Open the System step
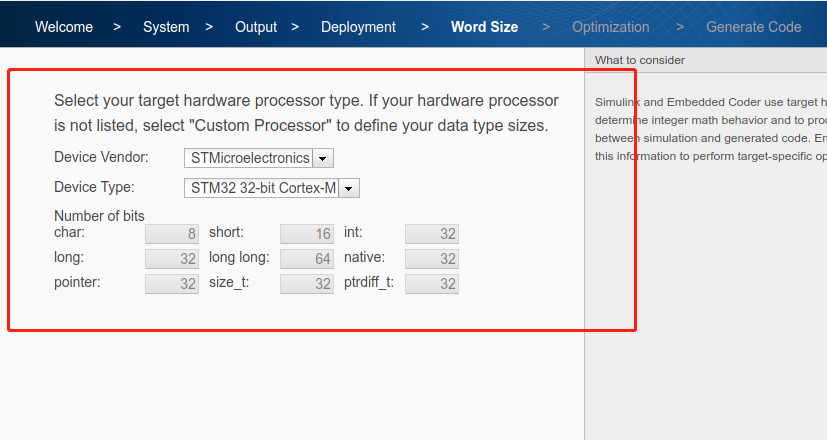827x440 pixels. tap(166, 27)
